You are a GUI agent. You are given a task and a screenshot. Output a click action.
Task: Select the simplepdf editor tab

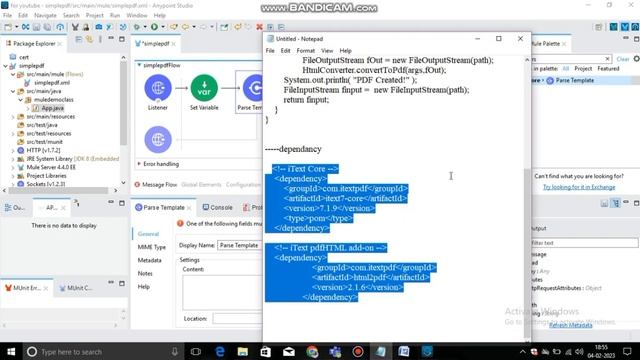tap(156, 43)
